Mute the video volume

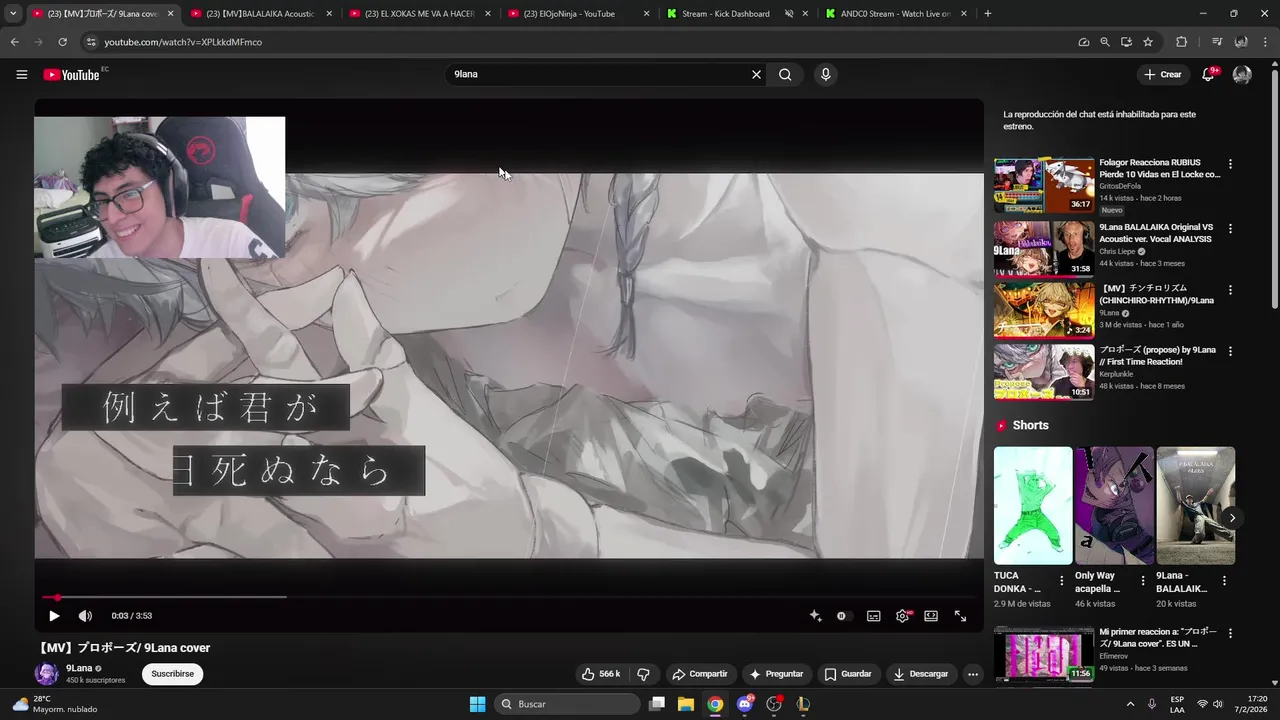point(85,616)
